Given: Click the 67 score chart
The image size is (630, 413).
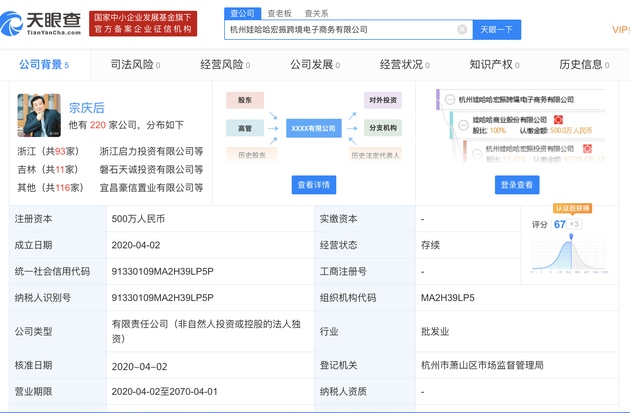Looking at the screenshot, I should coord(572,245).
